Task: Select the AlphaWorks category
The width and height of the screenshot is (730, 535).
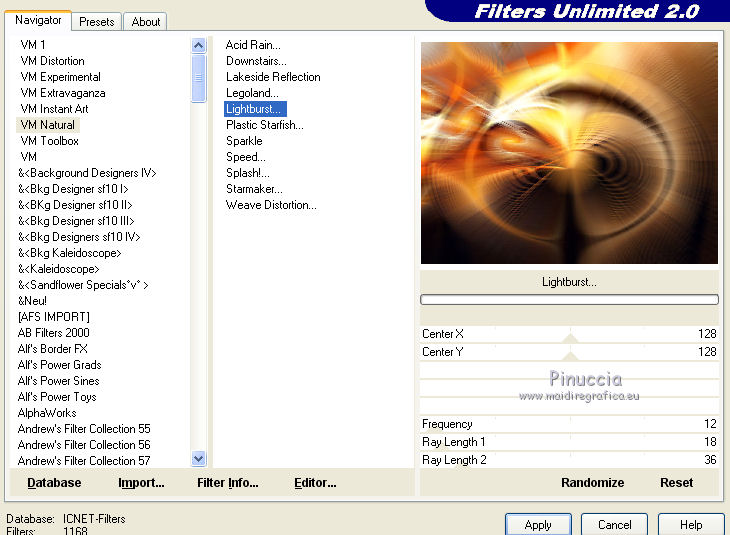Action: click(47, 413)
